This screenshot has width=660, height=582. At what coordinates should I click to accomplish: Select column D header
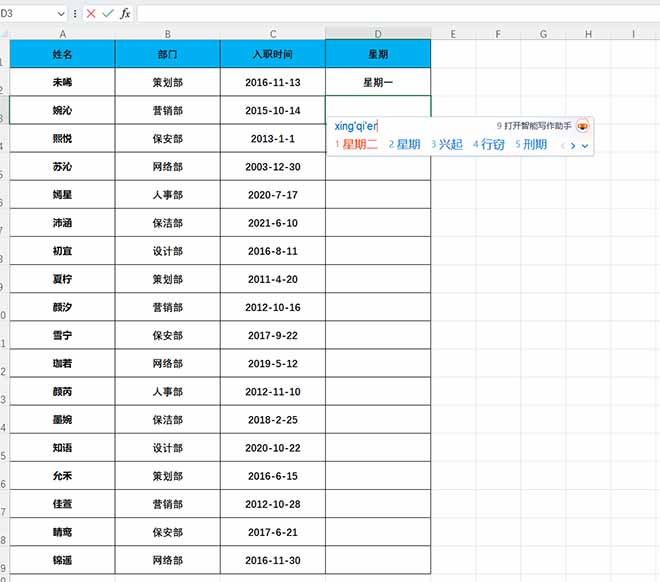[378, 34]
